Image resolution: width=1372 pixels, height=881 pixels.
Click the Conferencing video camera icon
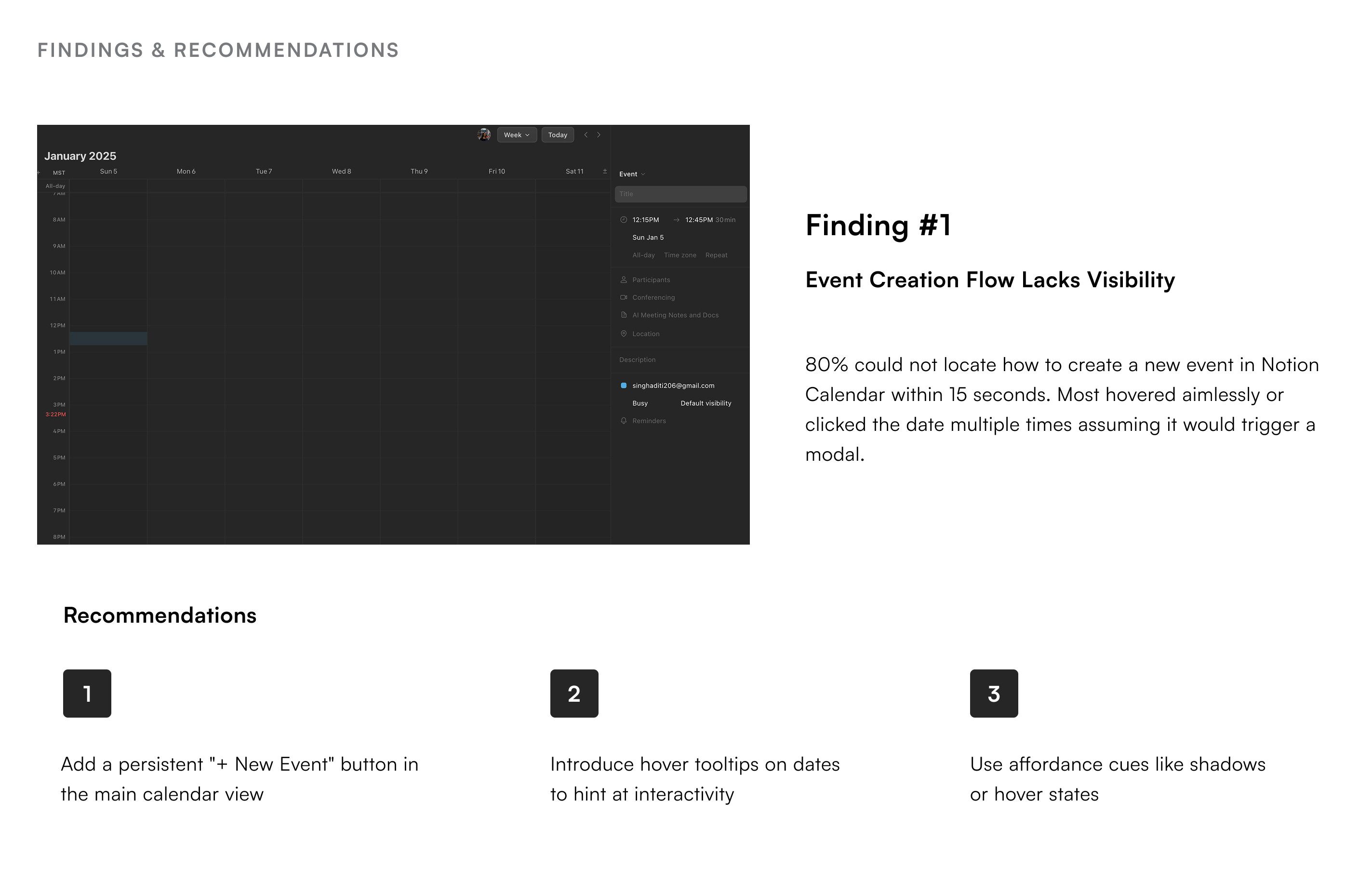(624, 297)
